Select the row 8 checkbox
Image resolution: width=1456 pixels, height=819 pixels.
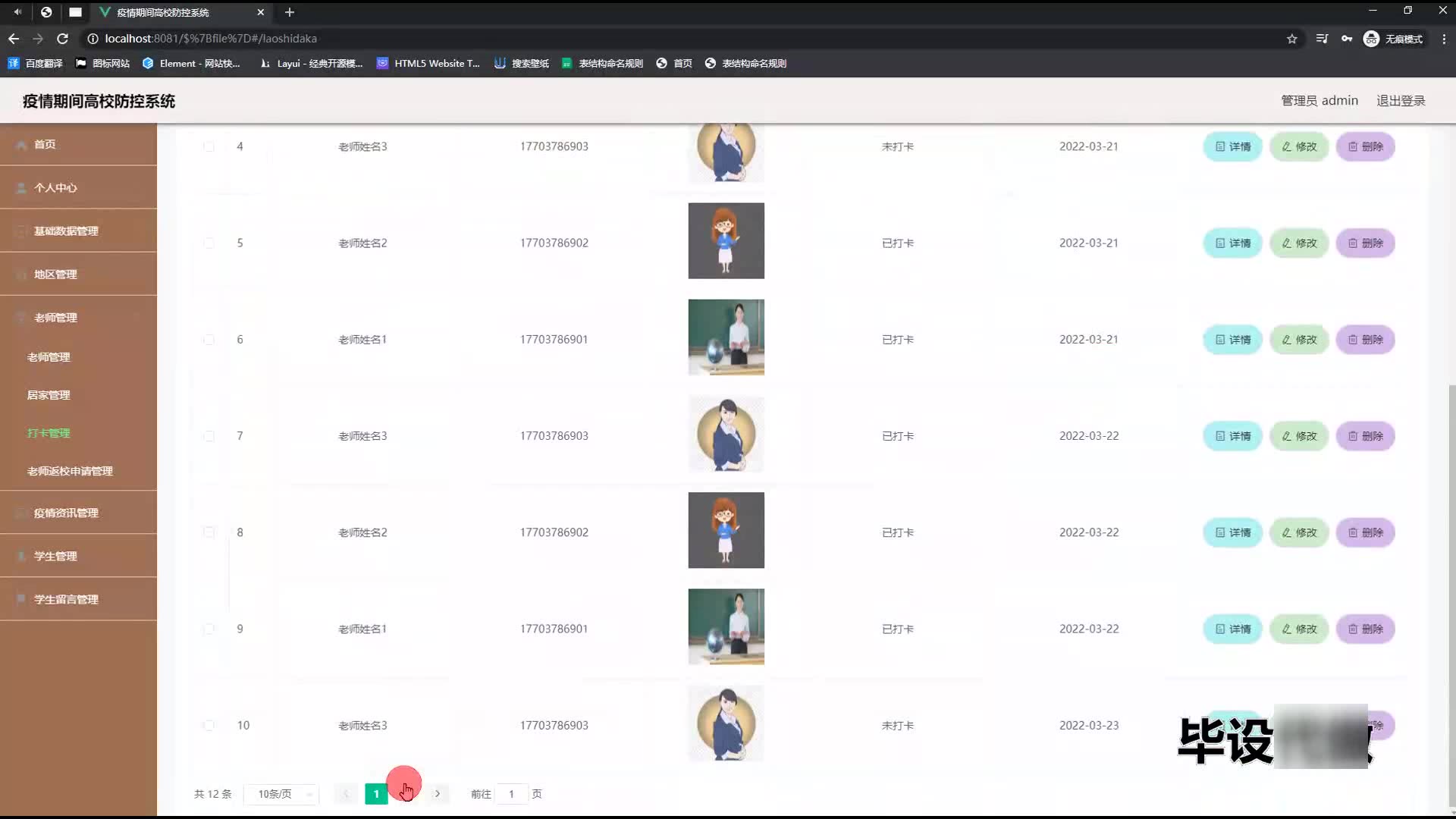click(209, 532)
